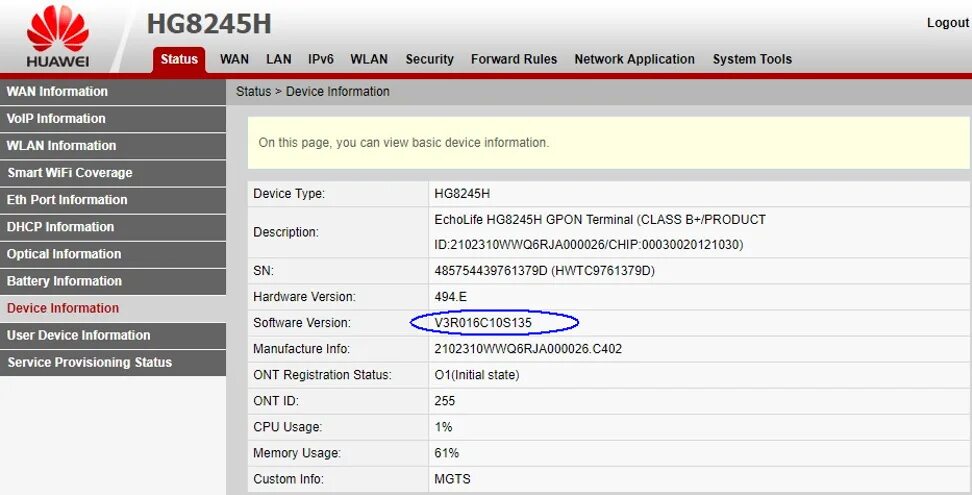Screen dimensions: 972x495
Task: Open the WAN tab
Action: coord(234,59)
